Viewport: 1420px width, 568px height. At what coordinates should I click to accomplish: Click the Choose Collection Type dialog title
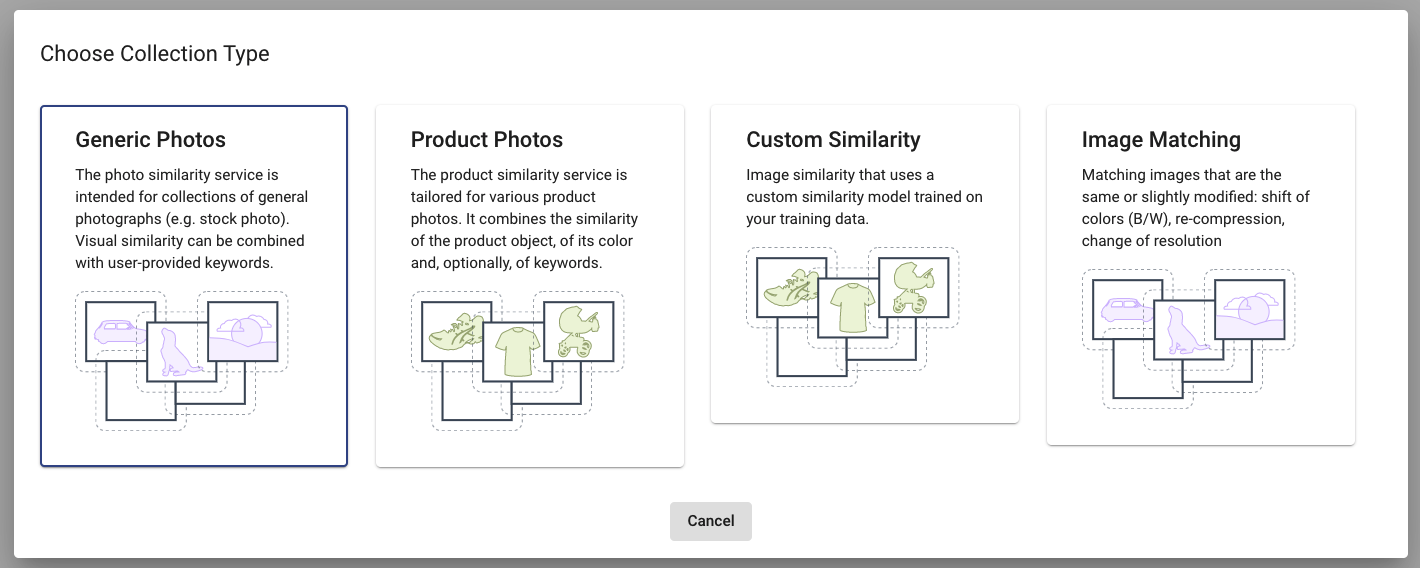[x=155, y=53]
